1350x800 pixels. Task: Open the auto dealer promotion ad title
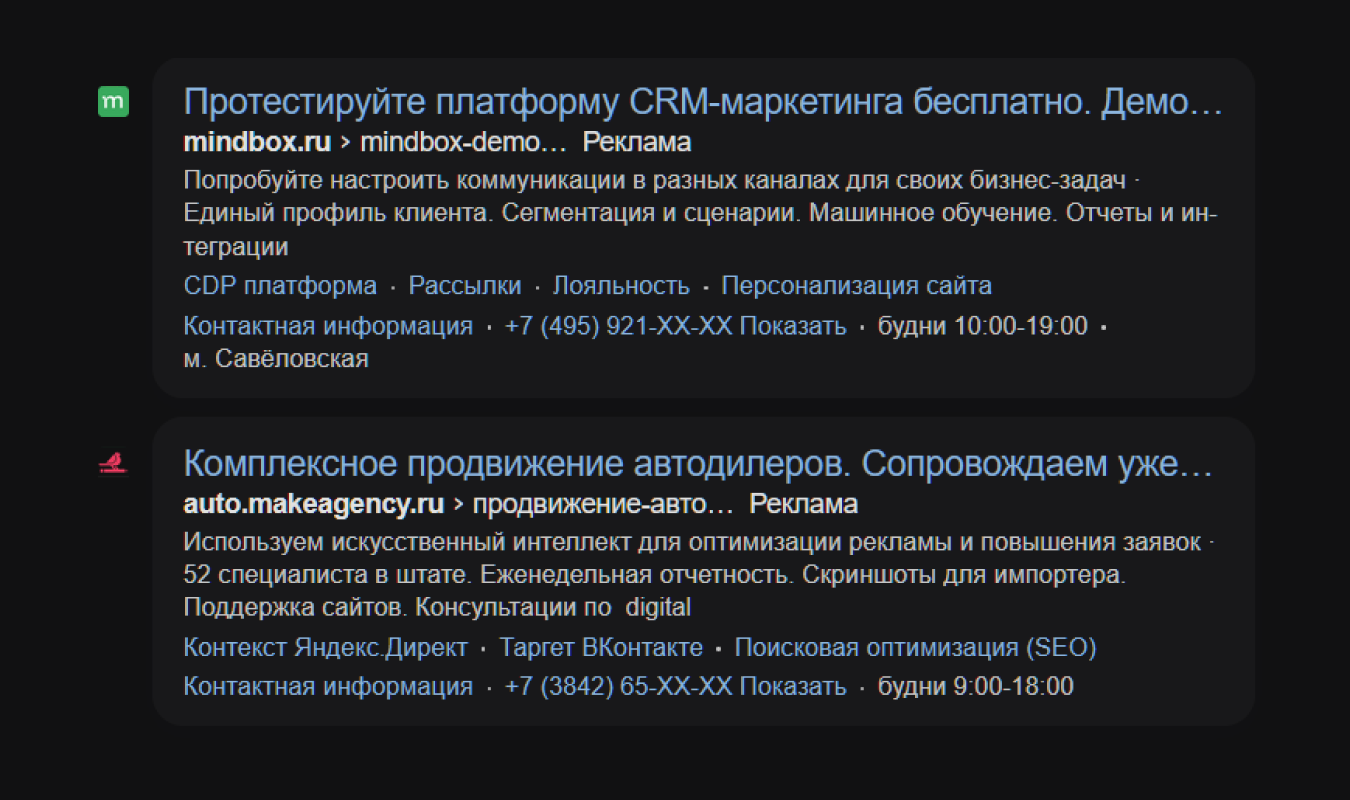point(698,464)
